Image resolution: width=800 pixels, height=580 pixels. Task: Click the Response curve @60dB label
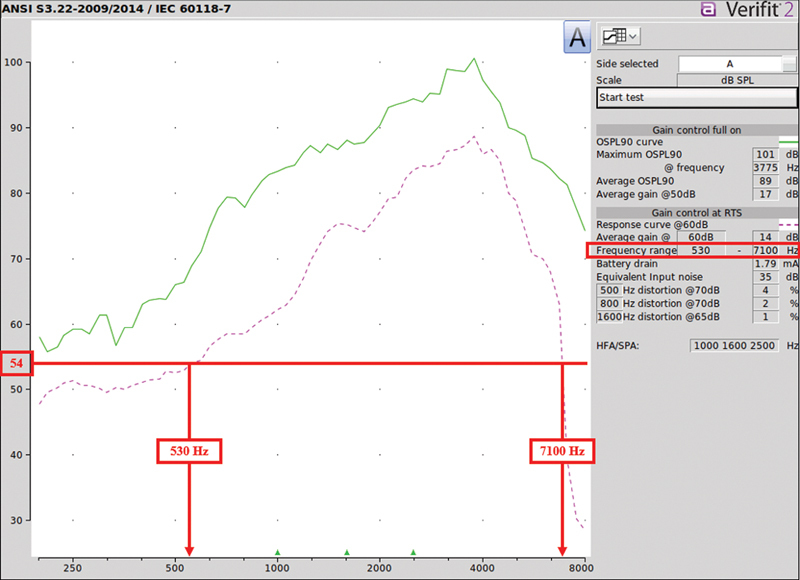click(652, 224)
